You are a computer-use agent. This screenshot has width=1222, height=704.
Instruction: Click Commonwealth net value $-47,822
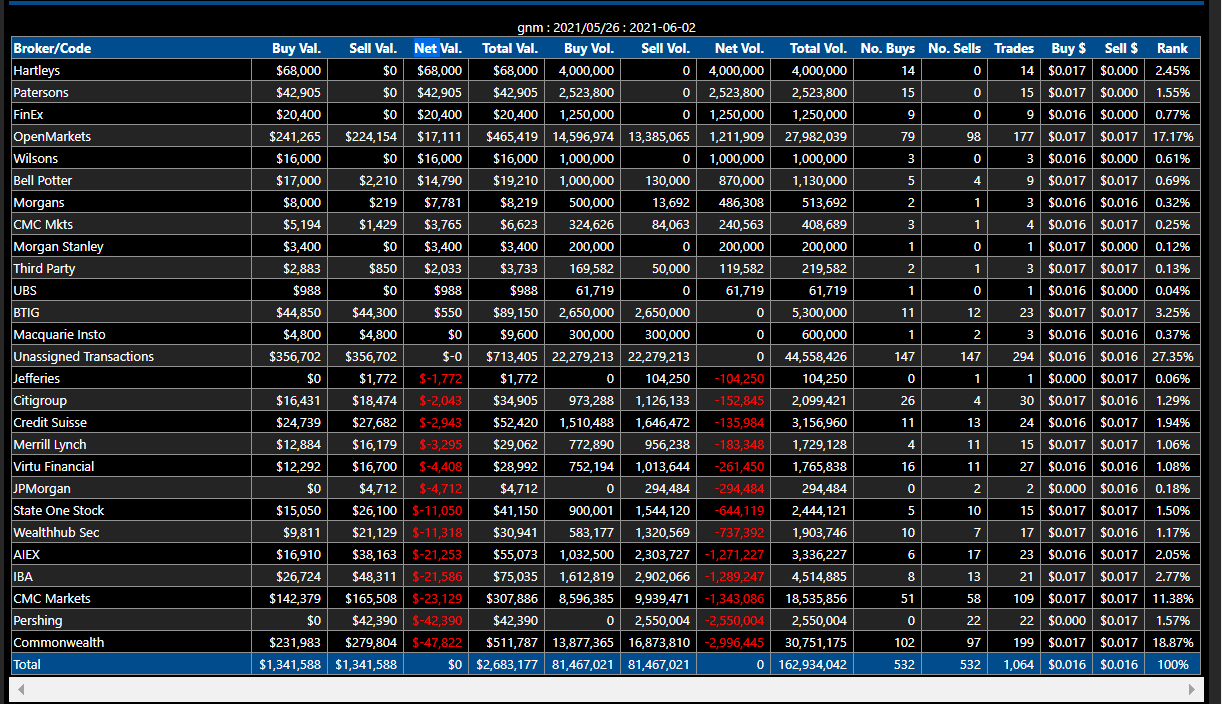click(x=437, y=642)
